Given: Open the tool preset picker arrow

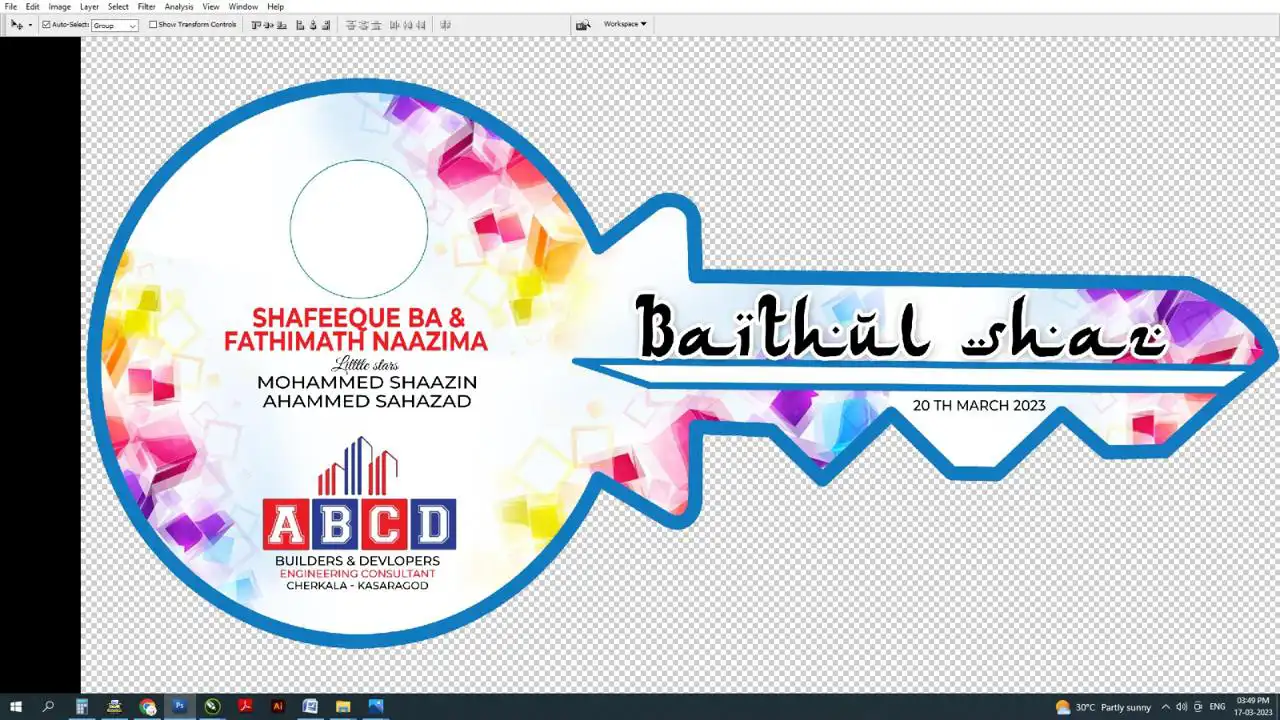Looking at the screenshot, I should point(30,25).
